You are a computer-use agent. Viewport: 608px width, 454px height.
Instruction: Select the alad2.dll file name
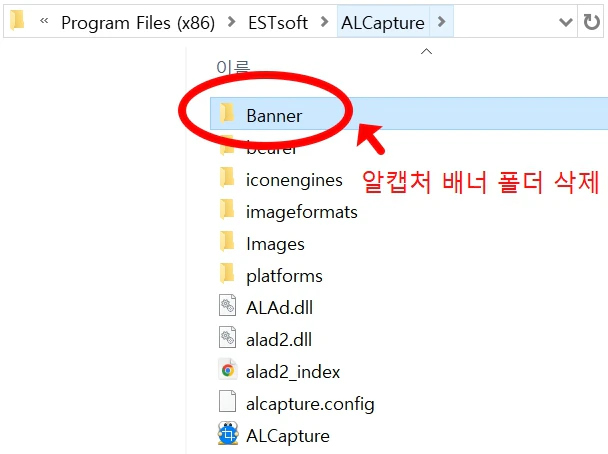pyautogui.click(x=279, y=340)
